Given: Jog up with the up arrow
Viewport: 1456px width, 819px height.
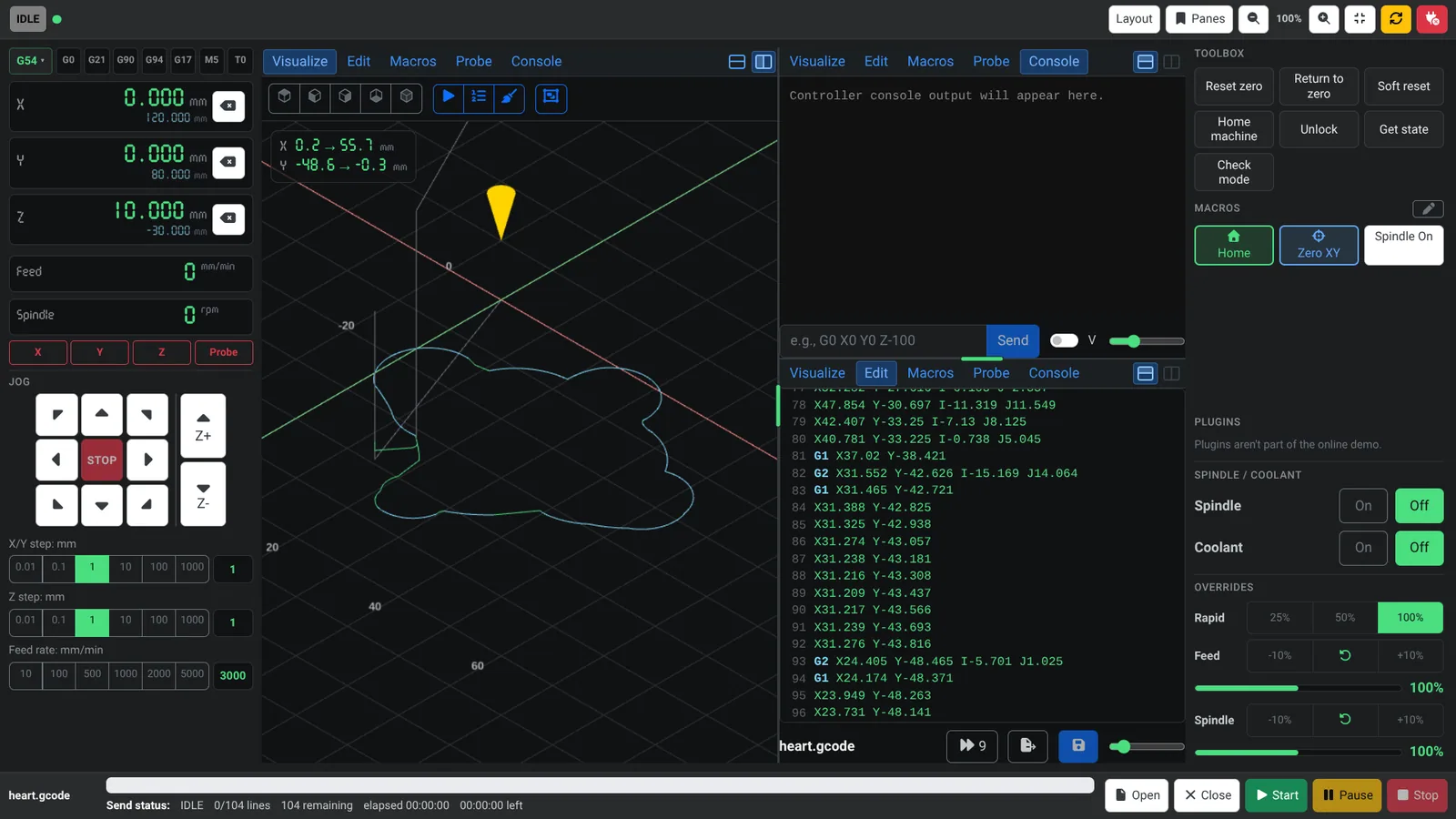Looking at the screenshot, I should (102, 415).
